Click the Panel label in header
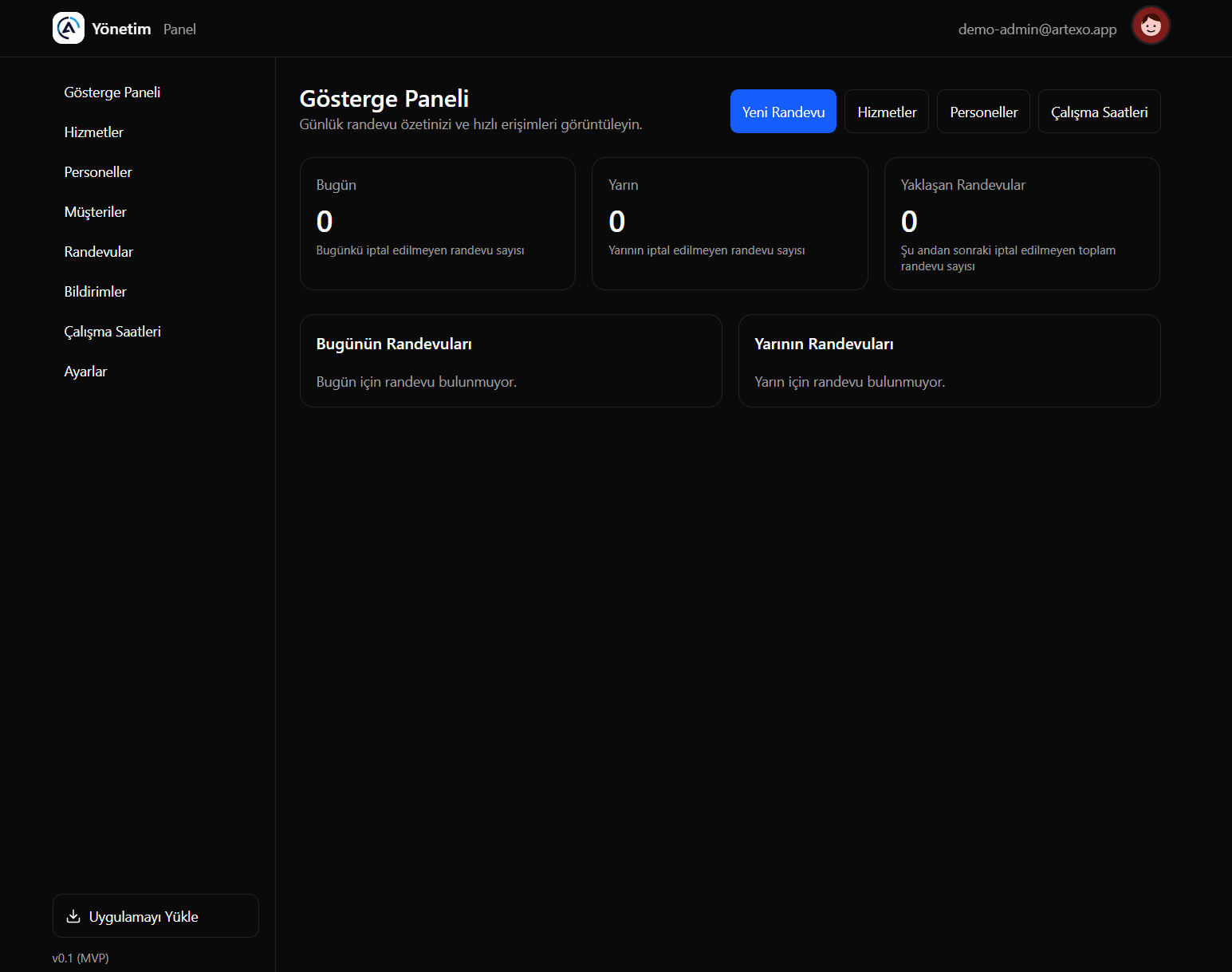 point(179,30)
